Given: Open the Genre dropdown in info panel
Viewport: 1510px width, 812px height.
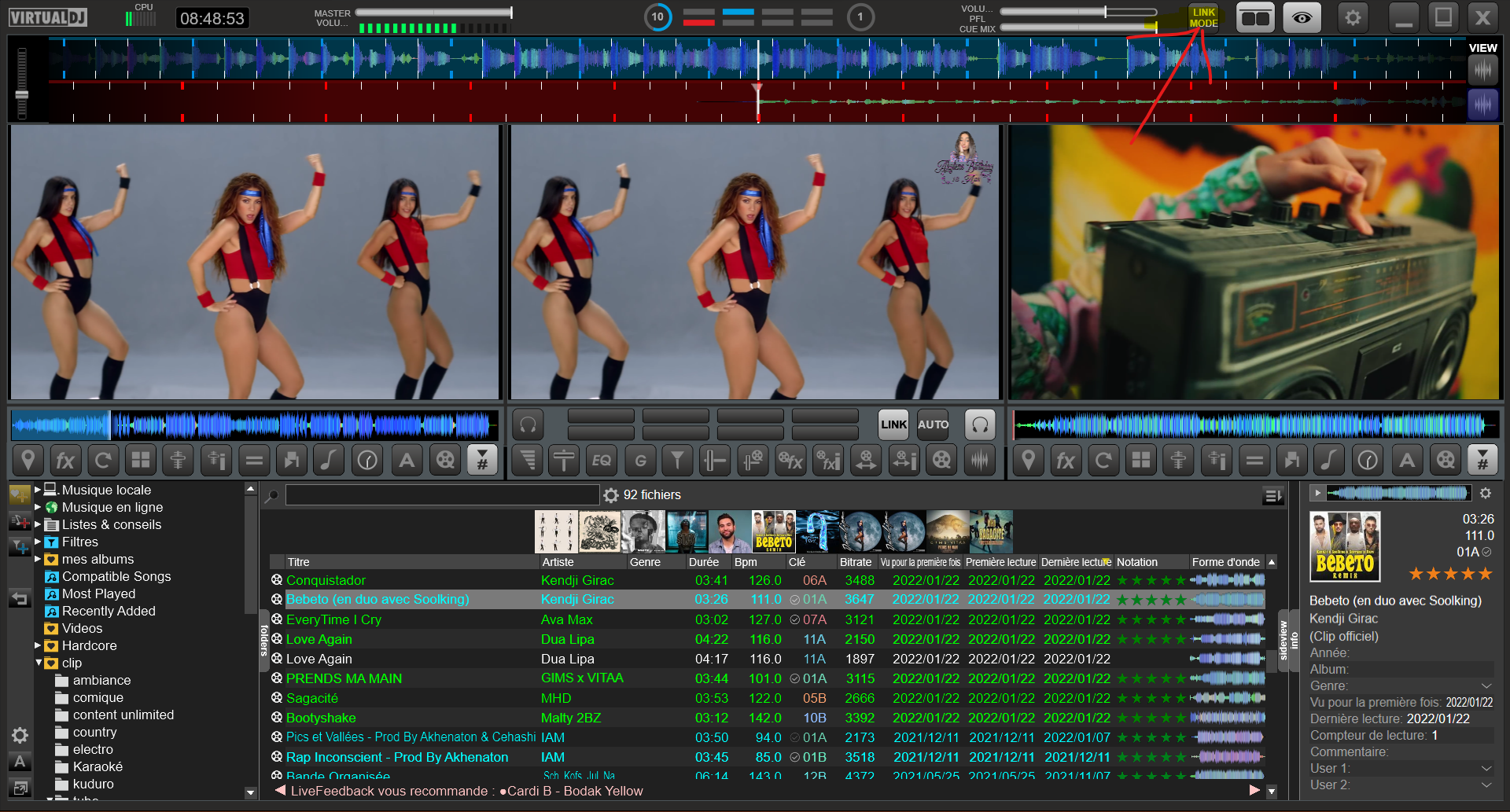Looking at the screenshot, I should (1486, 686).
